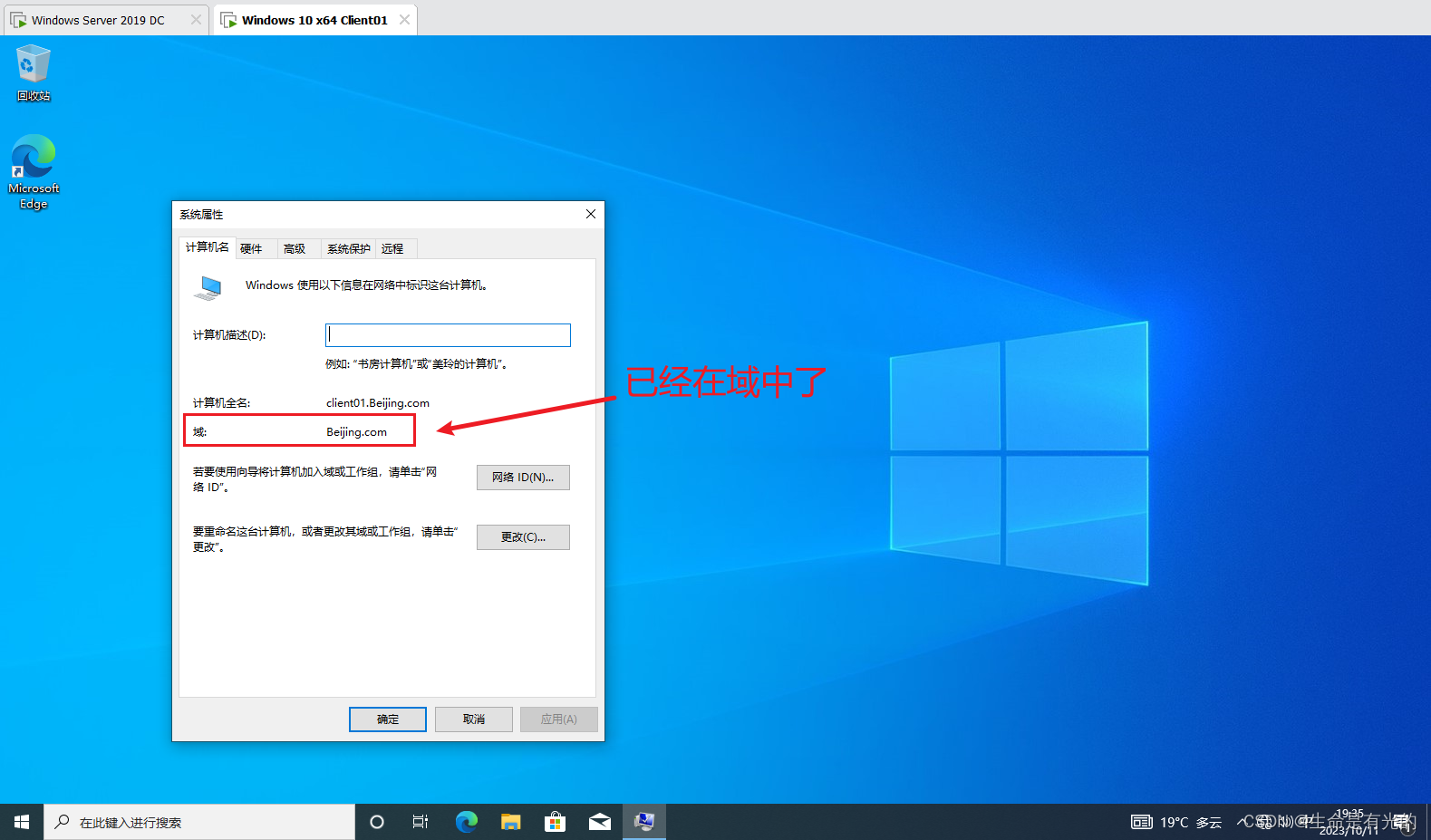
Task: Show hidden system tray icons
Action: coord(1244,822)
